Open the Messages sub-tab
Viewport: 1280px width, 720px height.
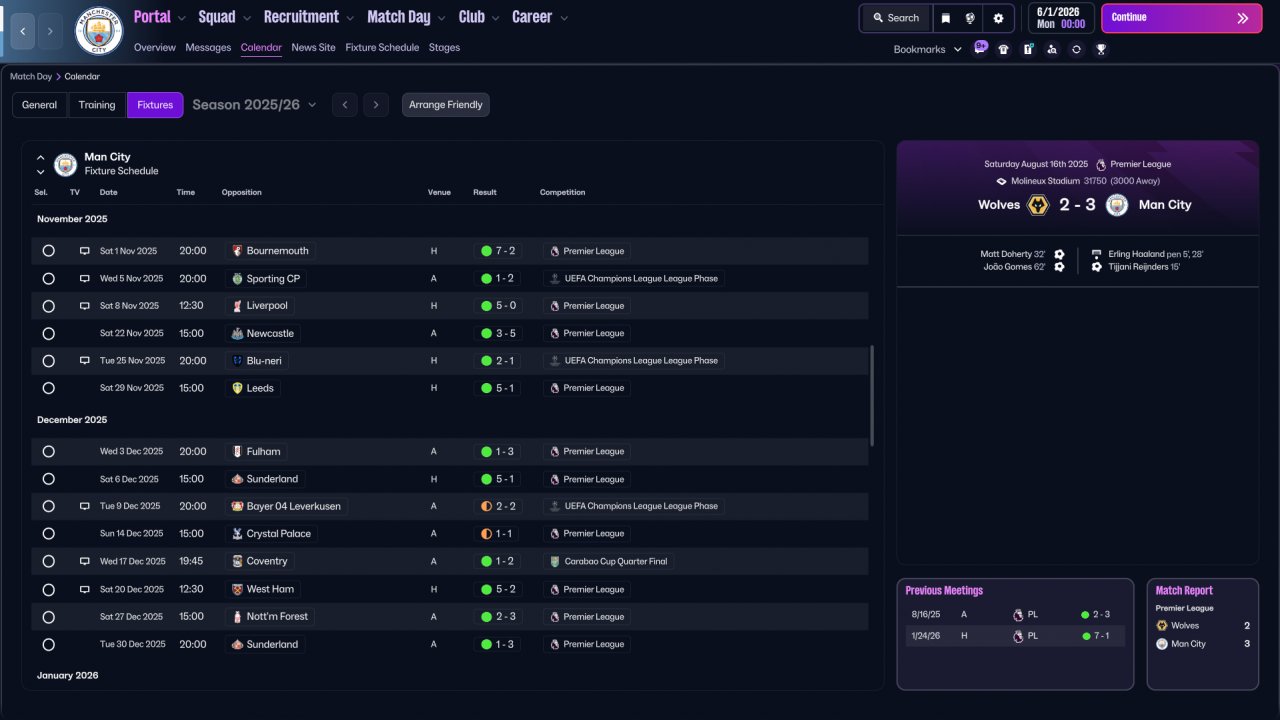pyautogui.click(x=208, y=48)
